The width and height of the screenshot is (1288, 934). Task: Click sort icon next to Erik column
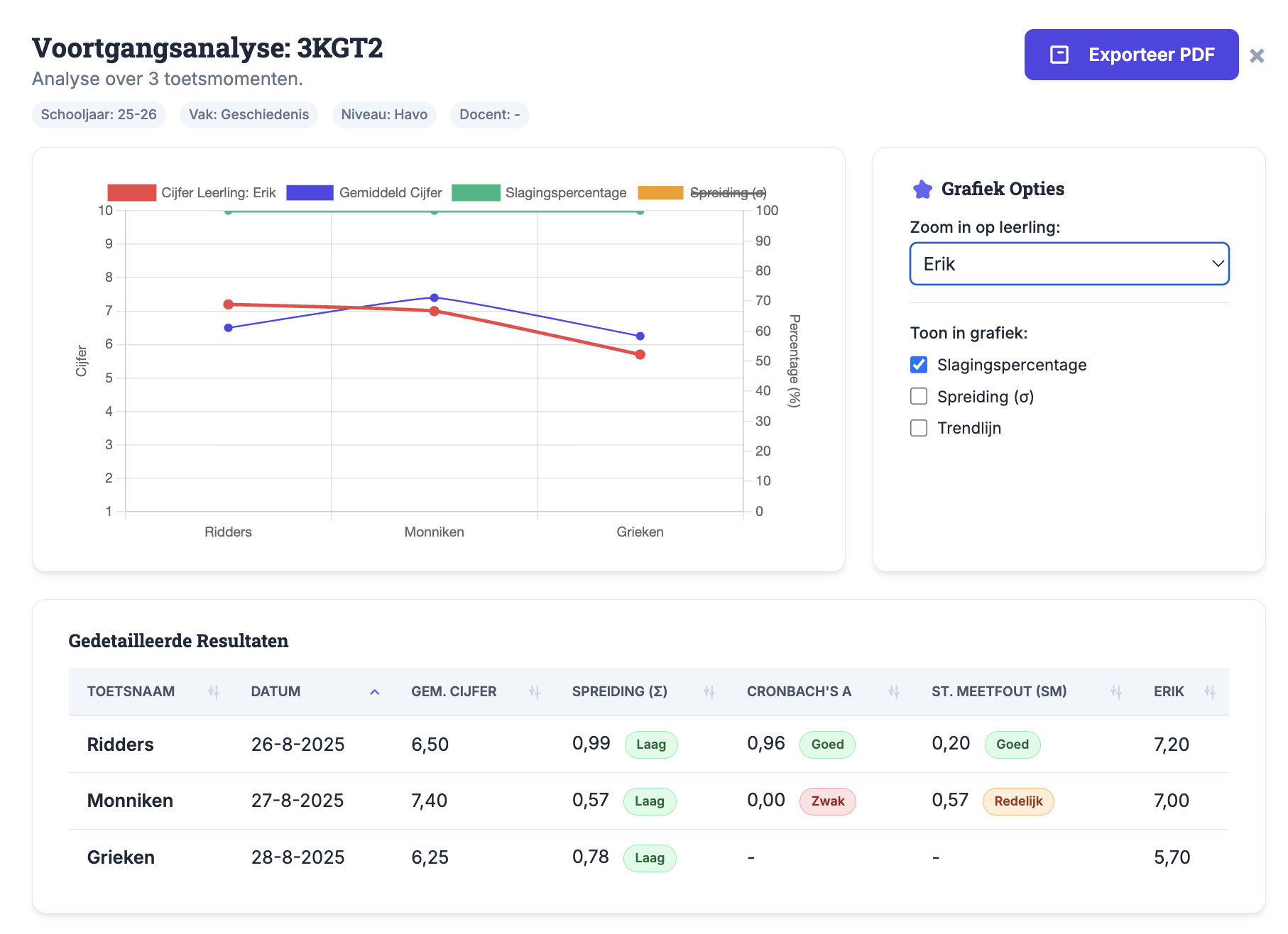pyautogui.click(x=1210, y=692)
